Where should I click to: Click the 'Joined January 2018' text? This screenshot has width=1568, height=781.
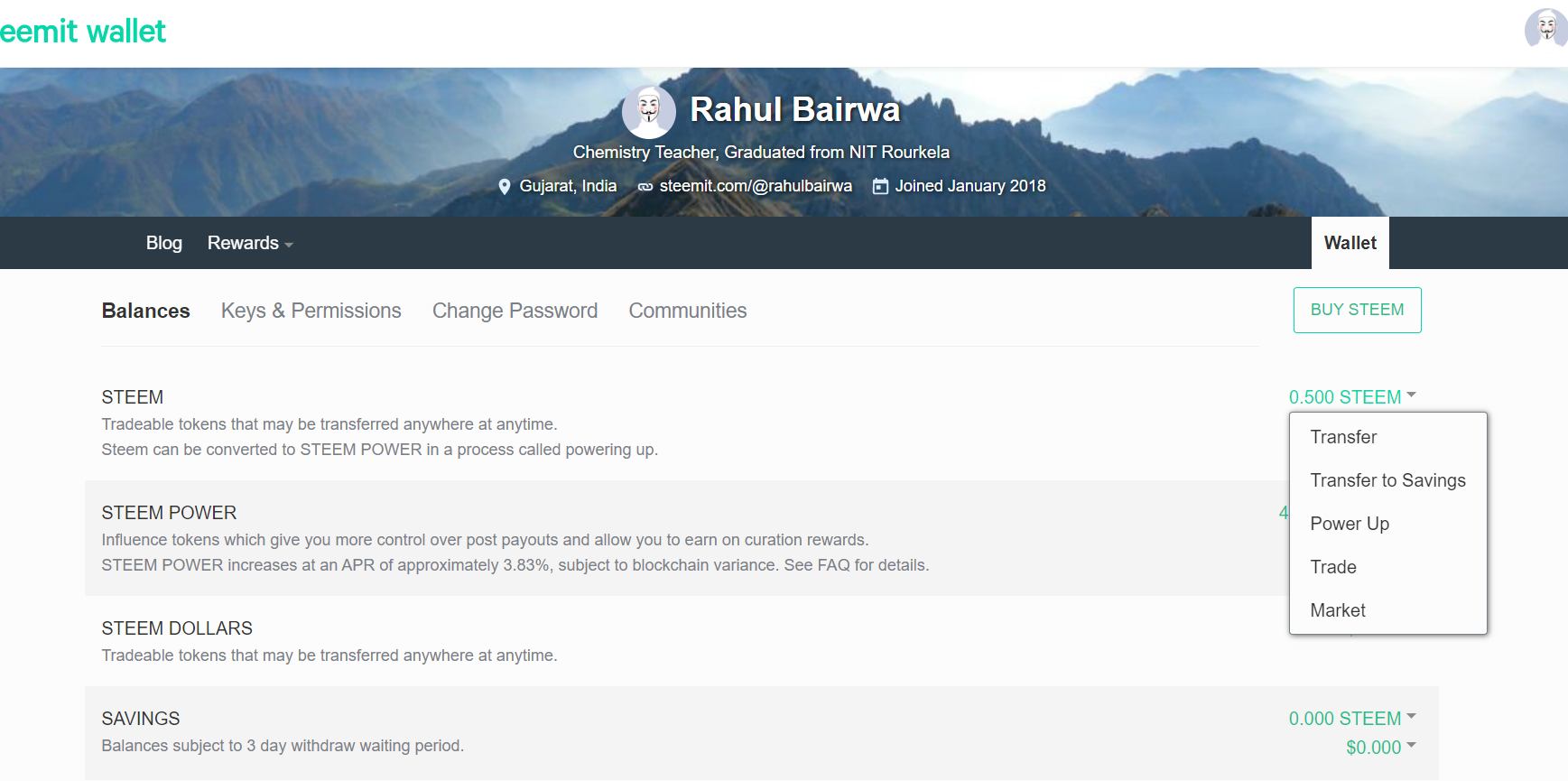pos(970,186)
